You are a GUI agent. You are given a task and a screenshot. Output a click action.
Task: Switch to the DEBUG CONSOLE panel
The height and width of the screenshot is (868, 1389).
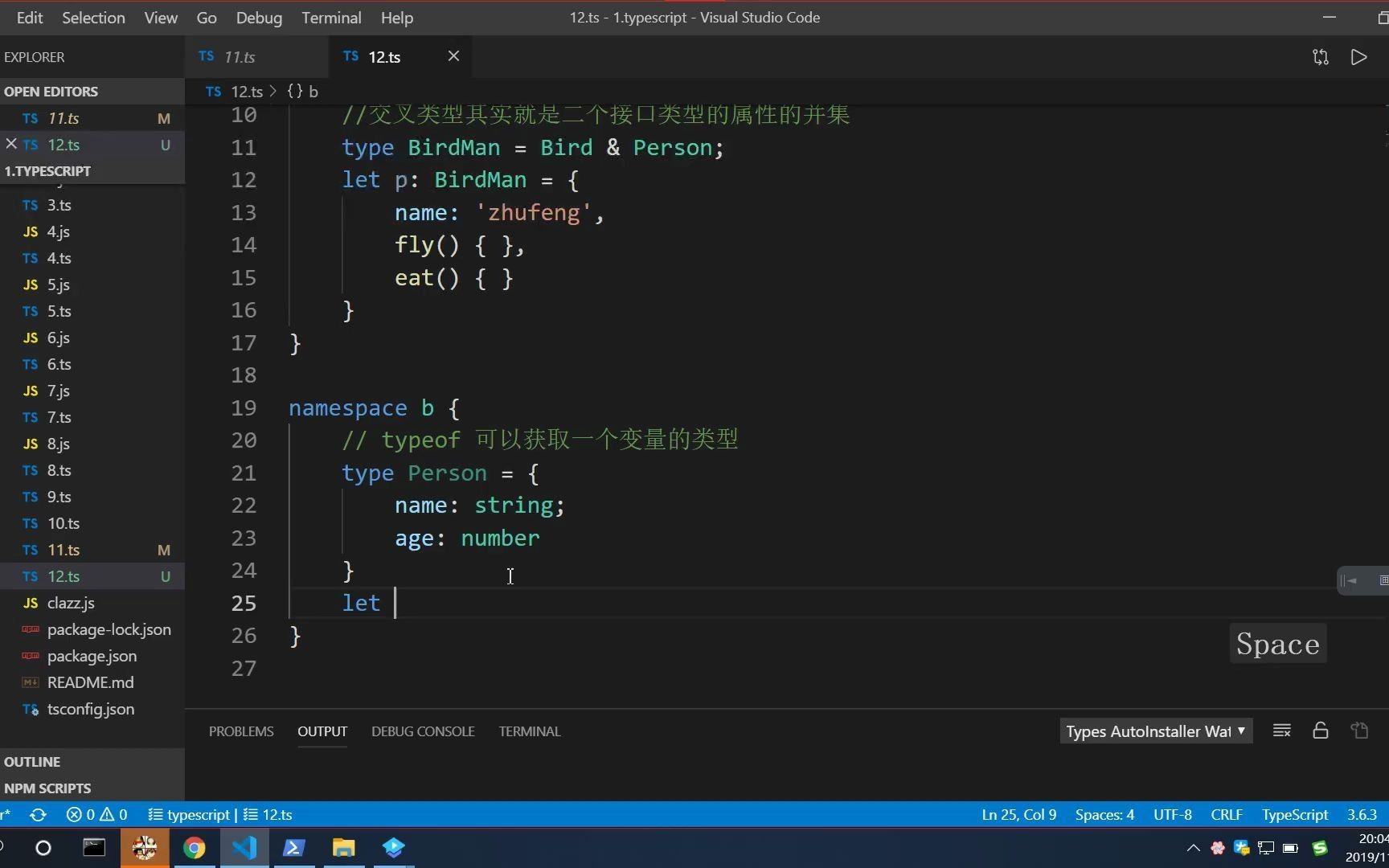point(423,731)
